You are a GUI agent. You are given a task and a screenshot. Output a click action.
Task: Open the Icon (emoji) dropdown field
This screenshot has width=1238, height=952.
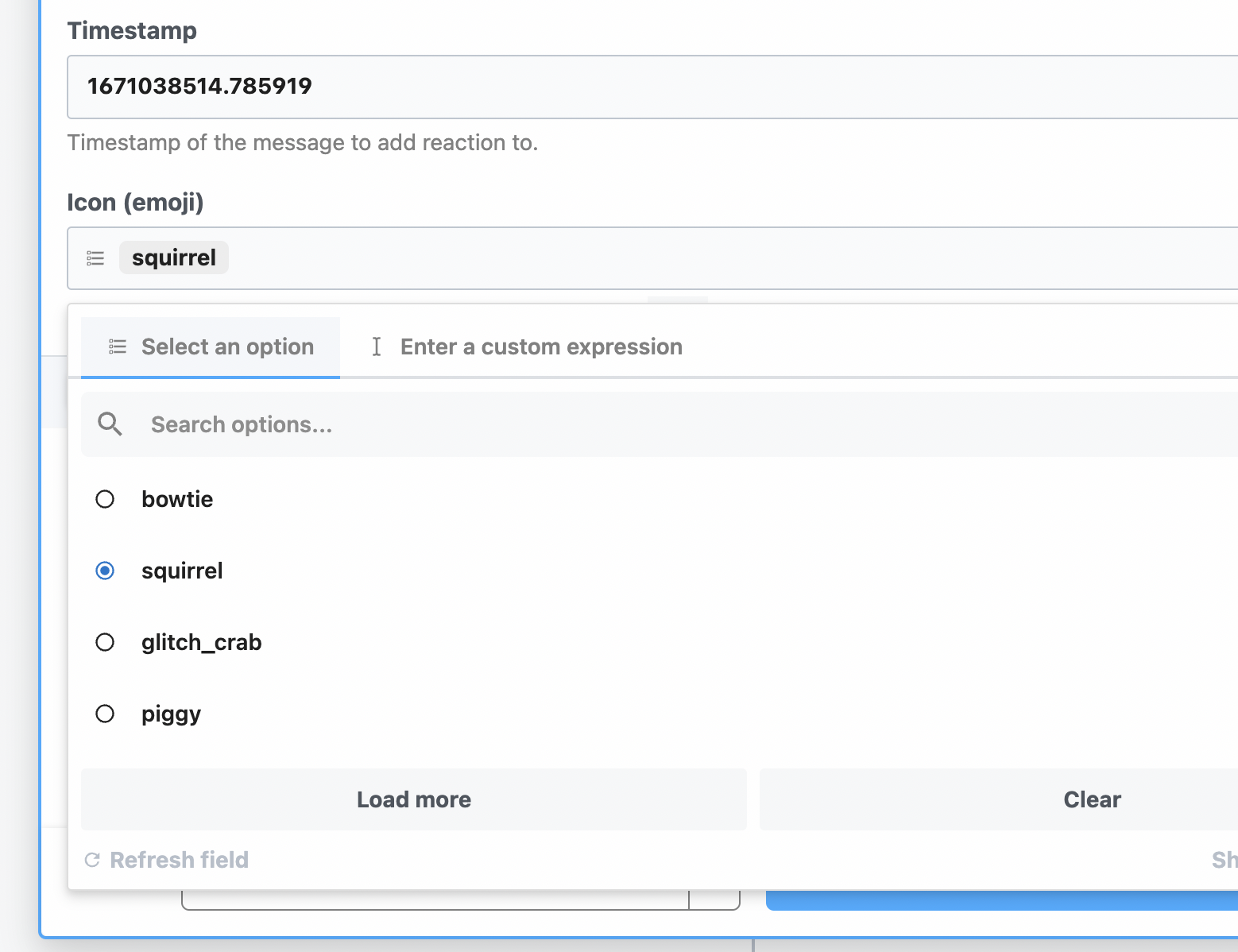[x=556, y=258]
